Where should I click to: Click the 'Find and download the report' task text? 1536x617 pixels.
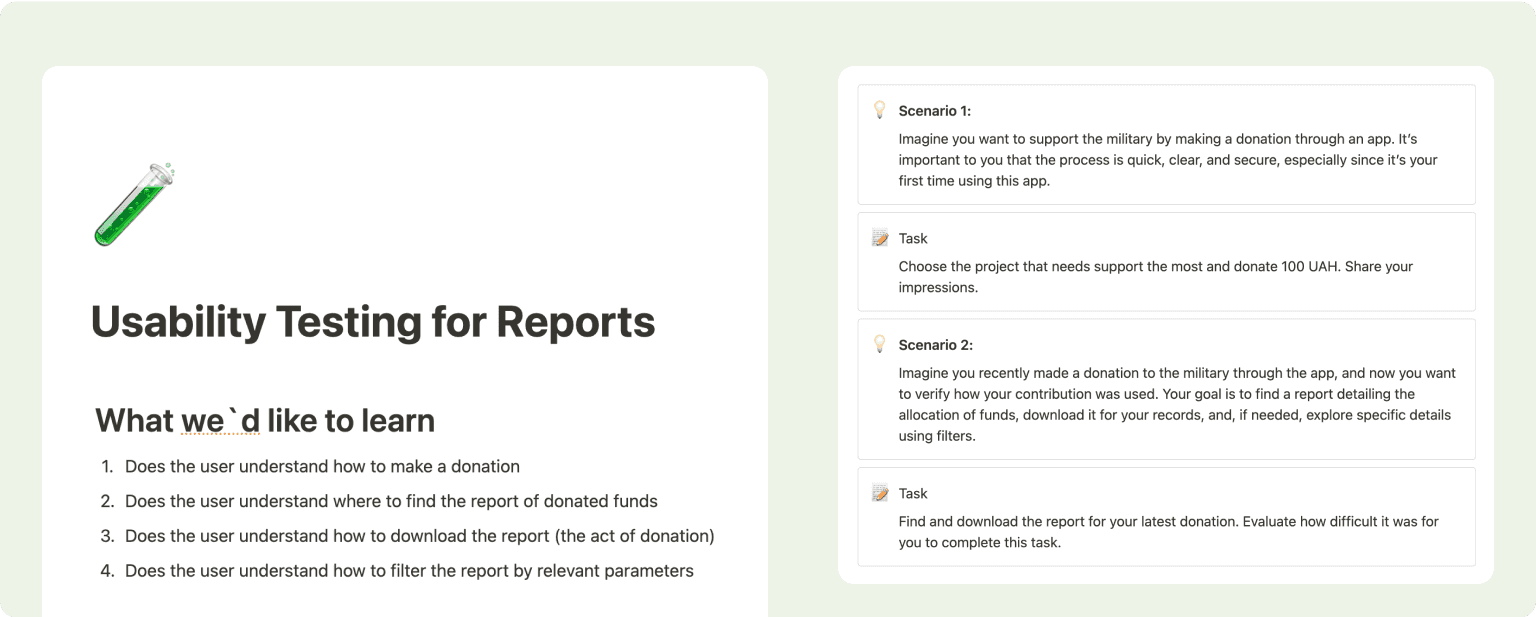pyautogui.click(x=1169, y=531)
